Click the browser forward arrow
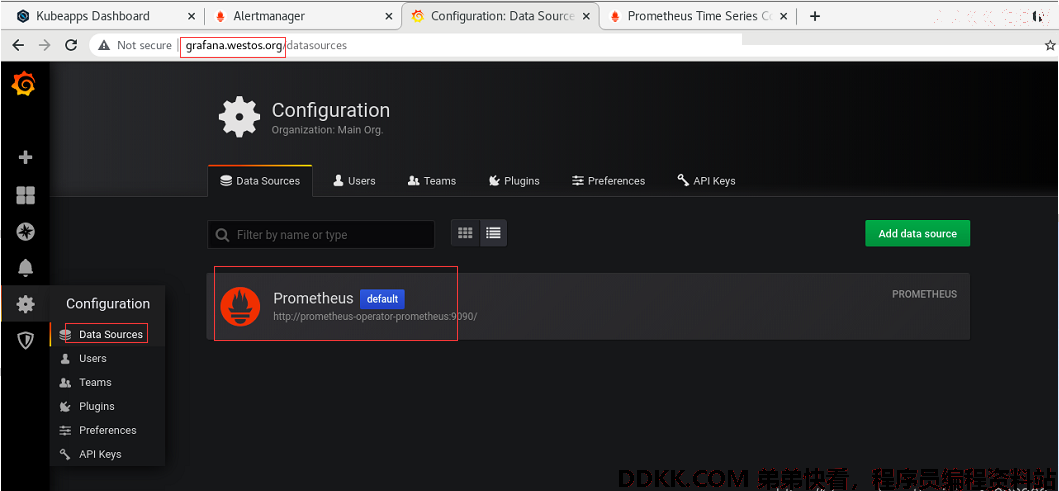Screen dimensions: 1059x491 pos(45,45)
